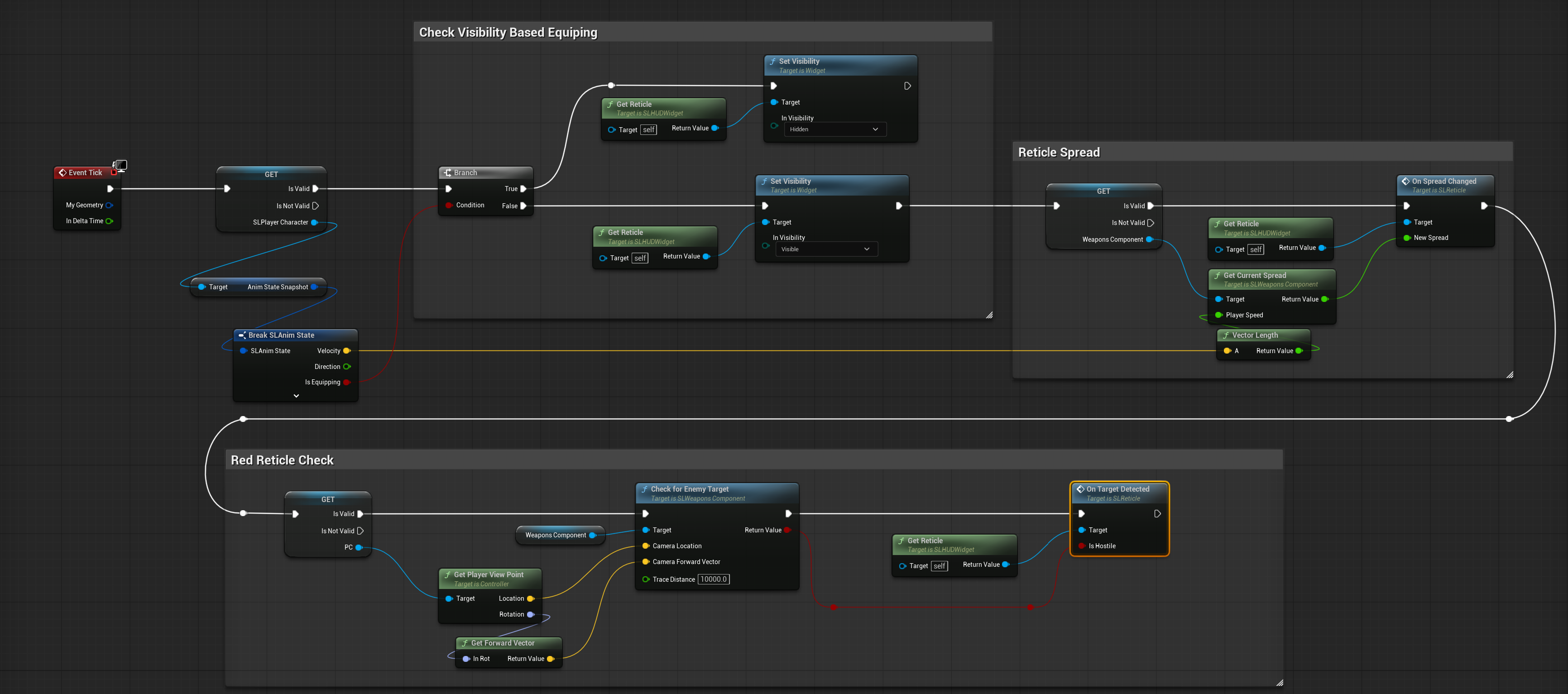Viewport: 1568px width, 694px height.
Task: Click the Event Tick exec output pin
Action: pyautogui.click(x=110, y=189)
